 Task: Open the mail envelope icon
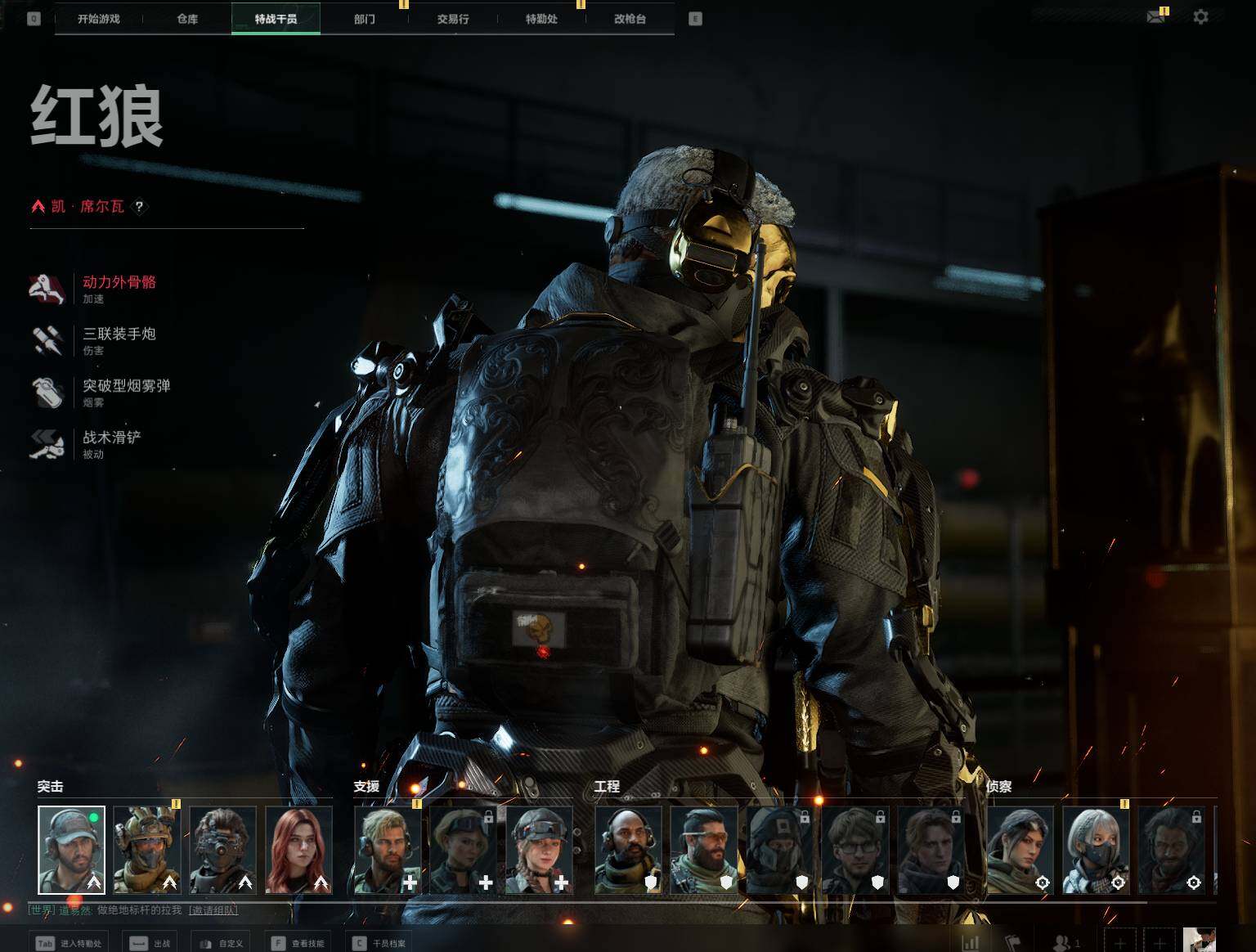(1155, 16)
